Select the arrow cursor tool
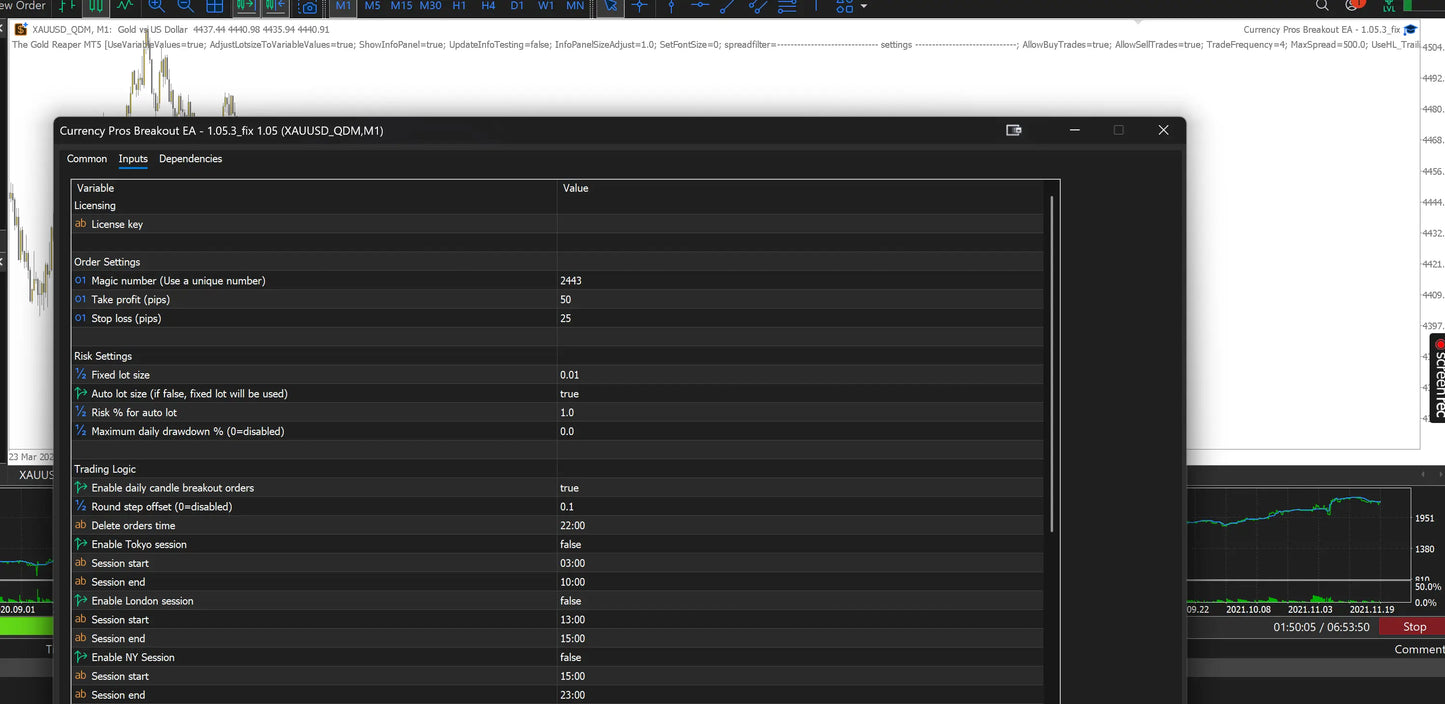Viewport: 1445px width, 704px height. pos(610,6)
